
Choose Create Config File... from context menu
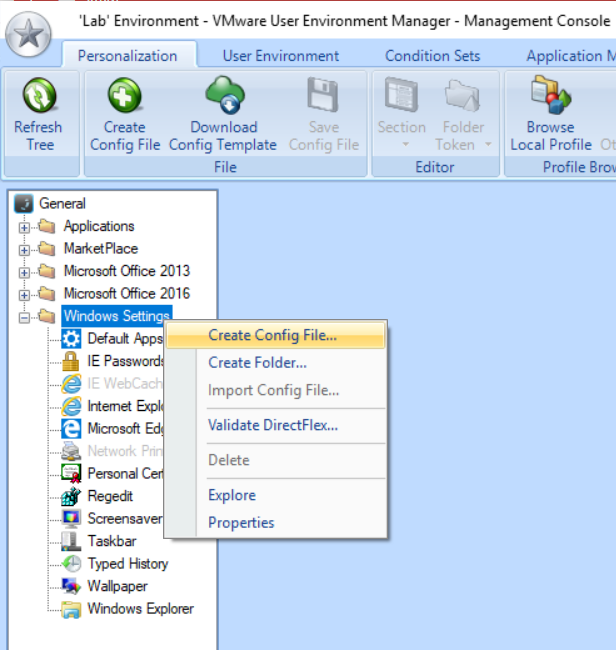pyautogui.click(x=275, y=335)
